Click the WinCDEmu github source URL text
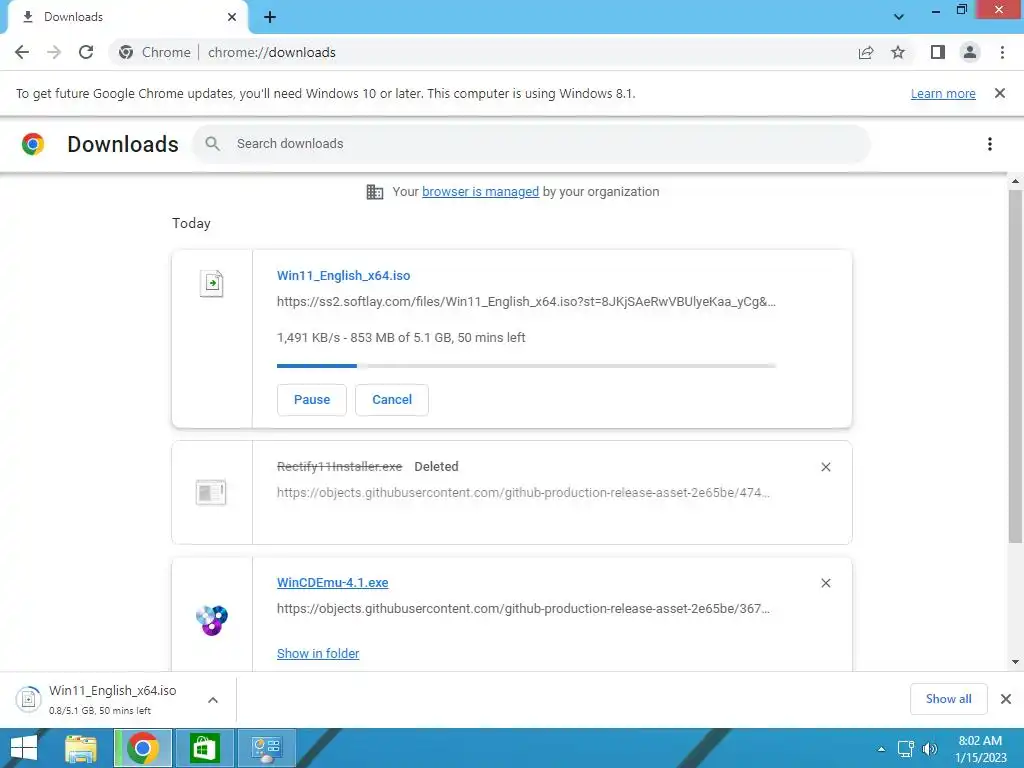 click(x=523, y=609)
